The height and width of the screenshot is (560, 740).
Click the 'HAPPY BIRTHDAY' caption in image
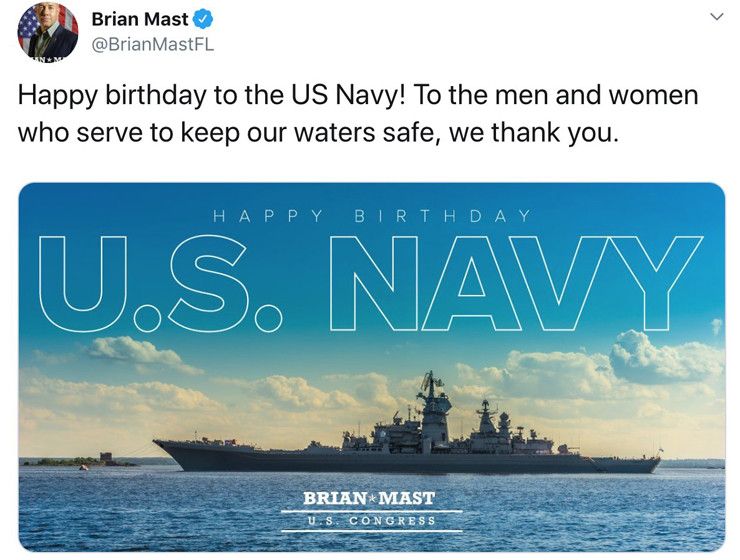pos(372,215)
